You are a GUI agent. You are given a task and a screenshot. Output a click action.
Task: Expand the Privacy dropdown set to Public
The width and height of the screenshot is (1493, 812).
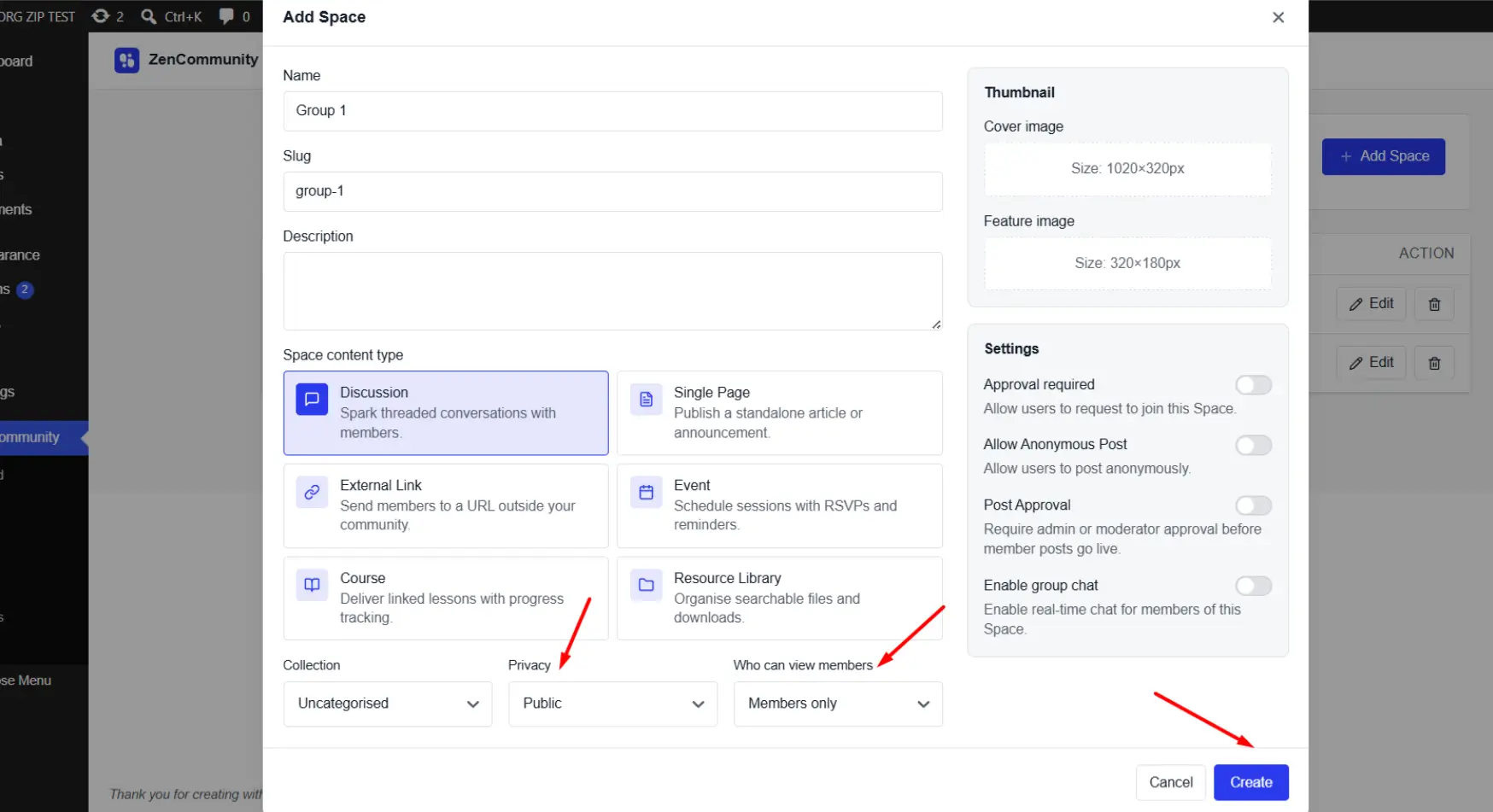tap(613, 704)
